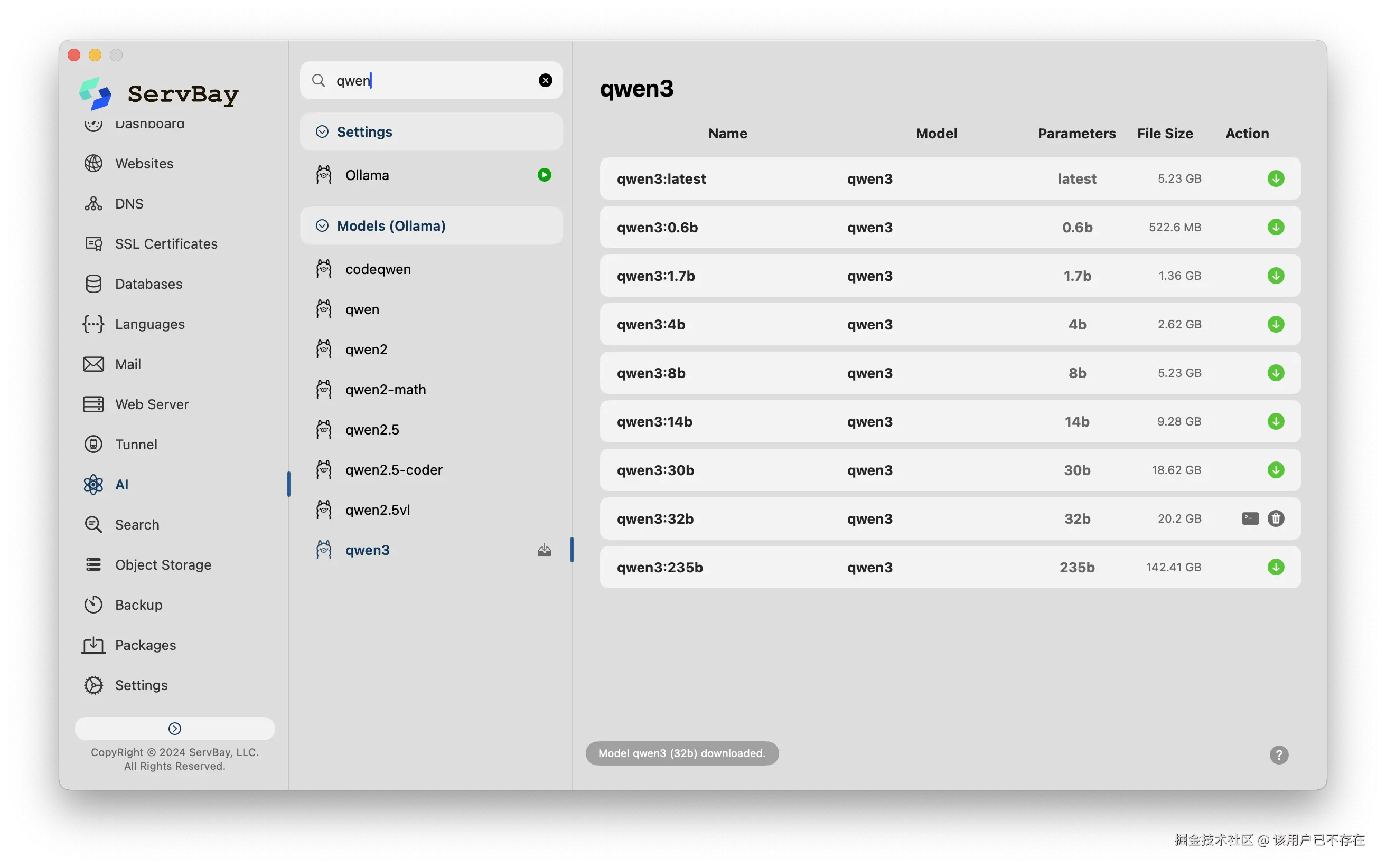Go to Databases in the sidebar

[x=148, y=284]
